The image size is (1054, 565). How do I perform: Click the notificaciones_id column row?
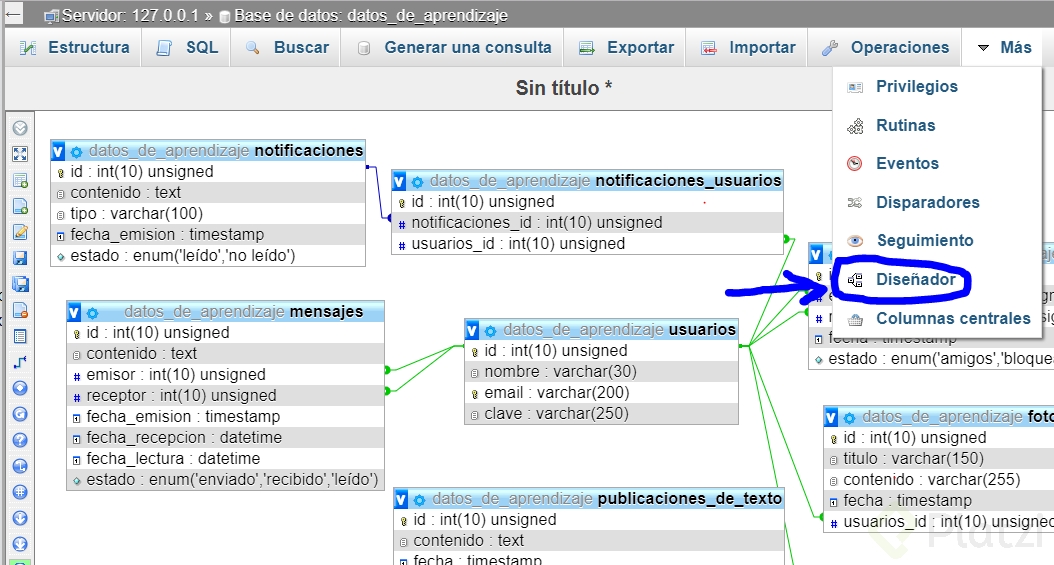pos(587,223)
